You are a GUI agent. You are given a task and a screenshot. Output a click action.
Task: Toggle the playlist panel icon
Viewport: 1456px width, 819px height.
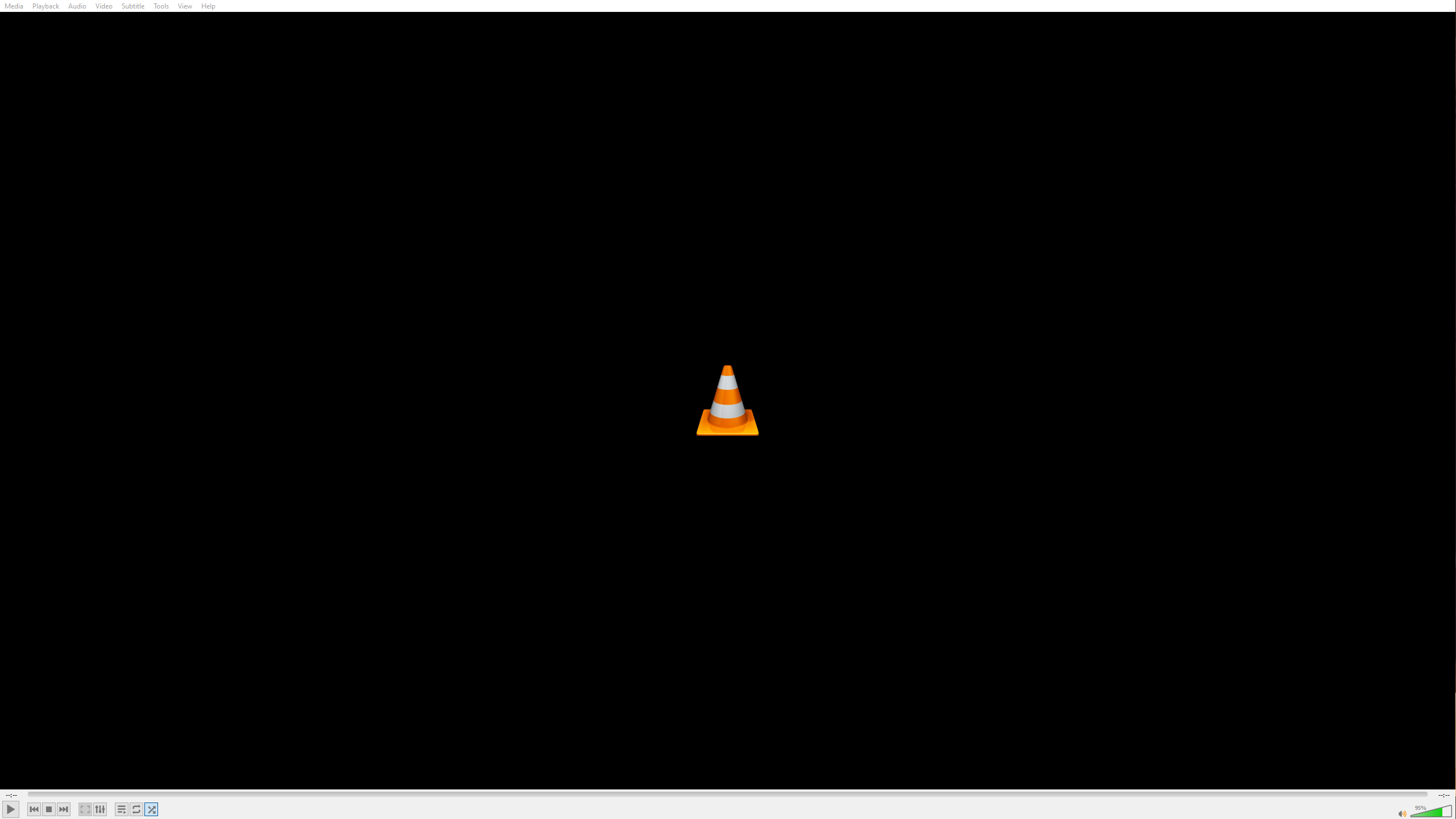coord(121,809)
